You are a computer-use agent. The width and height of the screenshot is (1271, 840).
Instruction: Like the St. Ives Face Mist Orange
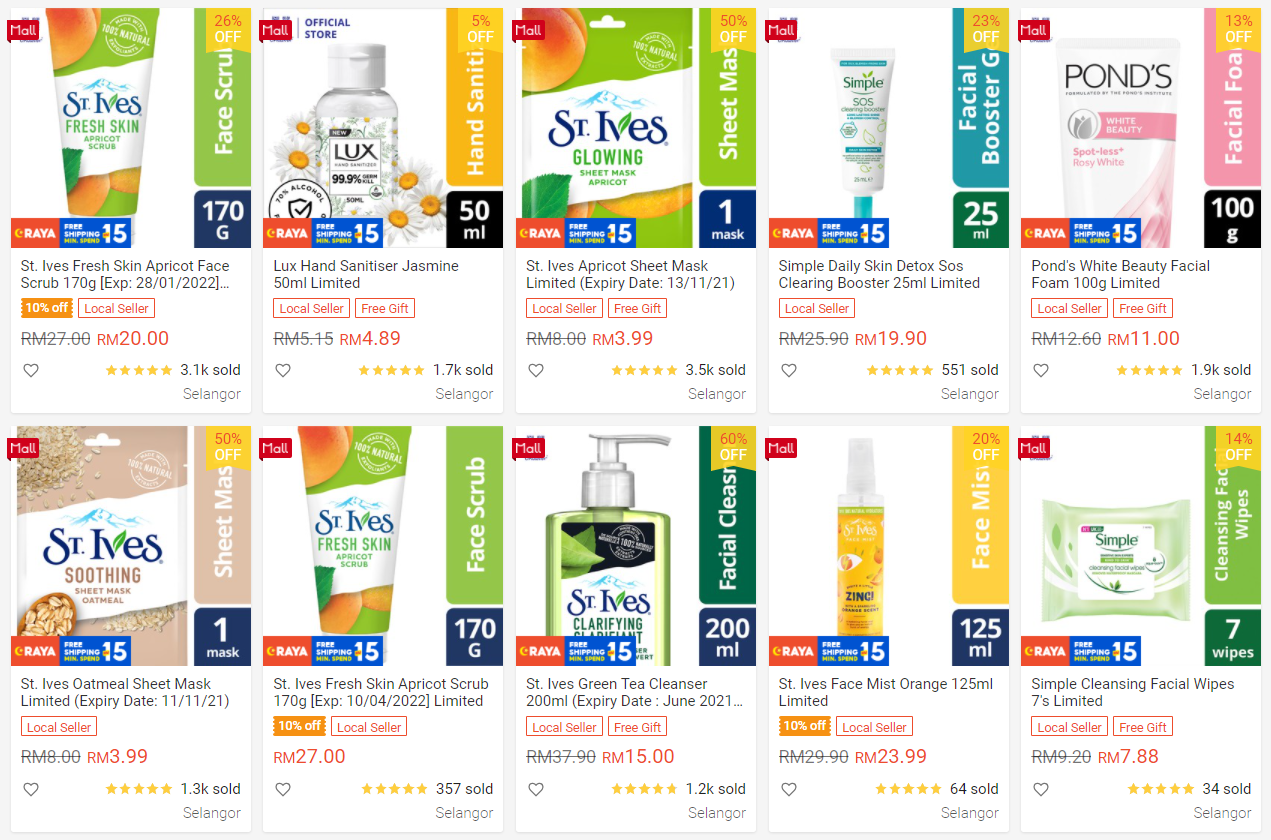click(x=789, y=789)
